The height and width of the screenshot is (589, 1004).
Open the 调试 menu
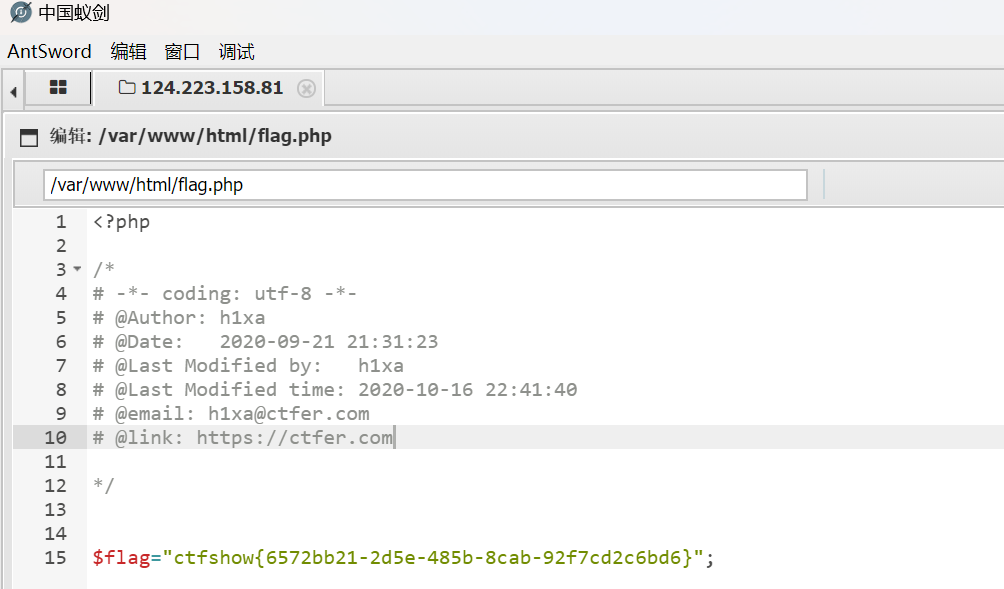236,52
